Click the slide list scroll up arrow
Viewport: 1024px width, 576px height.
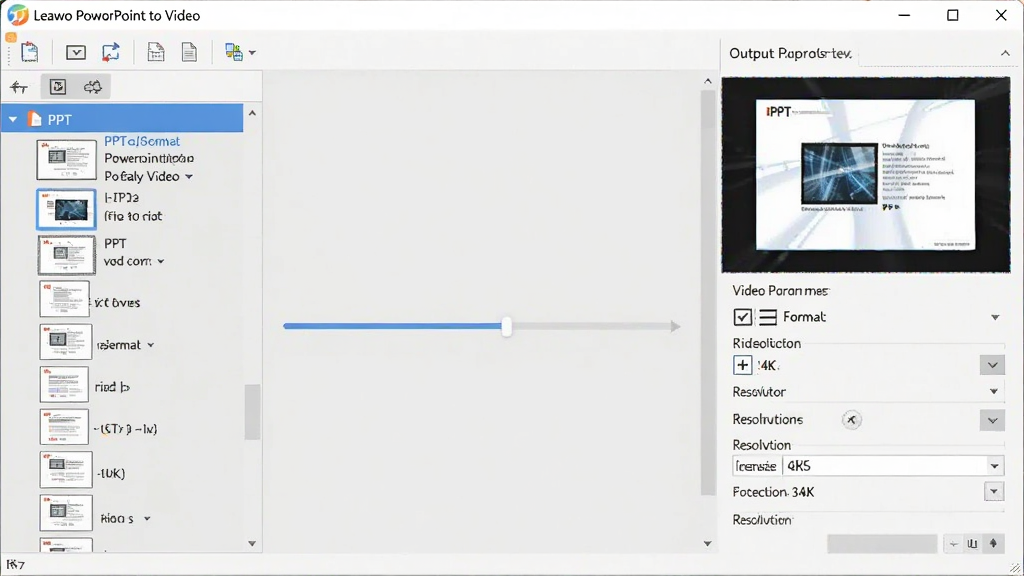[x=252, y=113]
